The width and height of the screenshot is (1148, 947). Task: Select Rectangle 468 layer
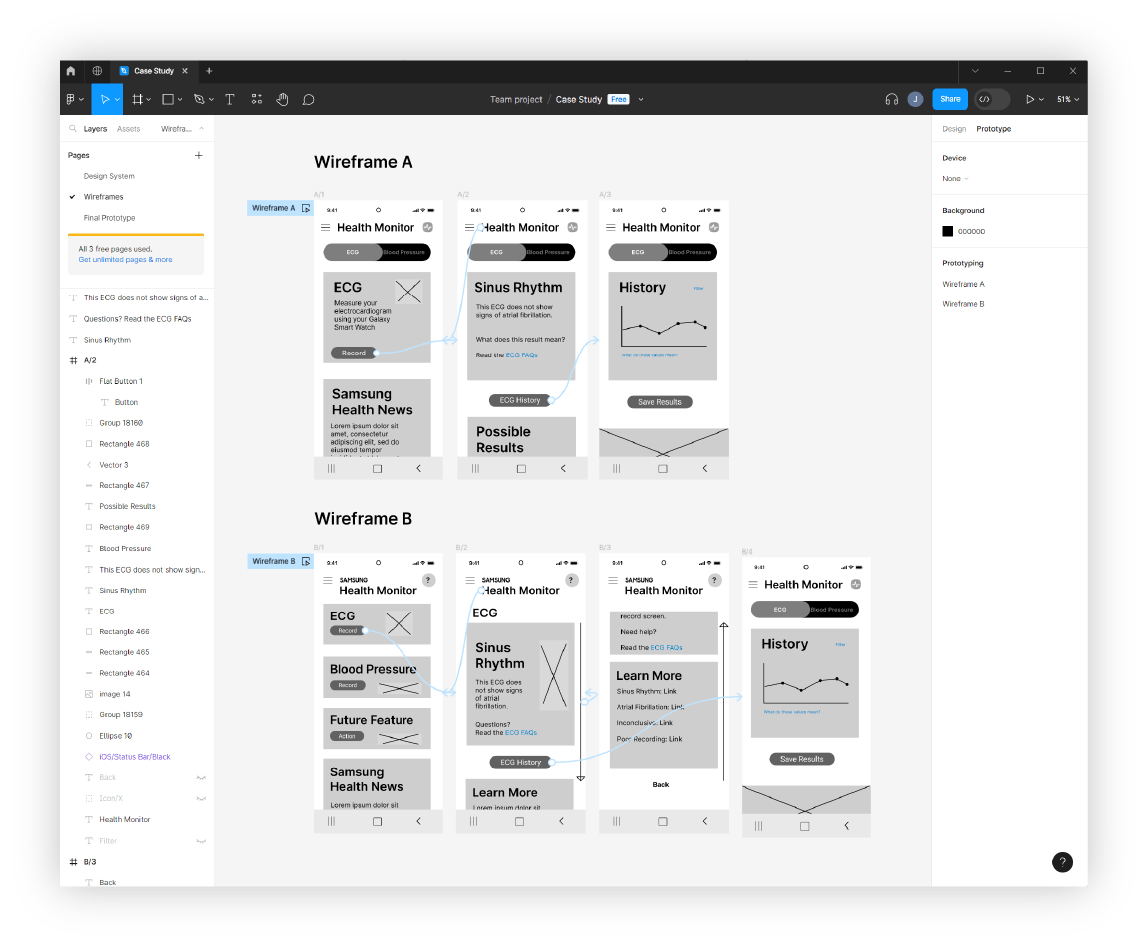pos(124,444)
